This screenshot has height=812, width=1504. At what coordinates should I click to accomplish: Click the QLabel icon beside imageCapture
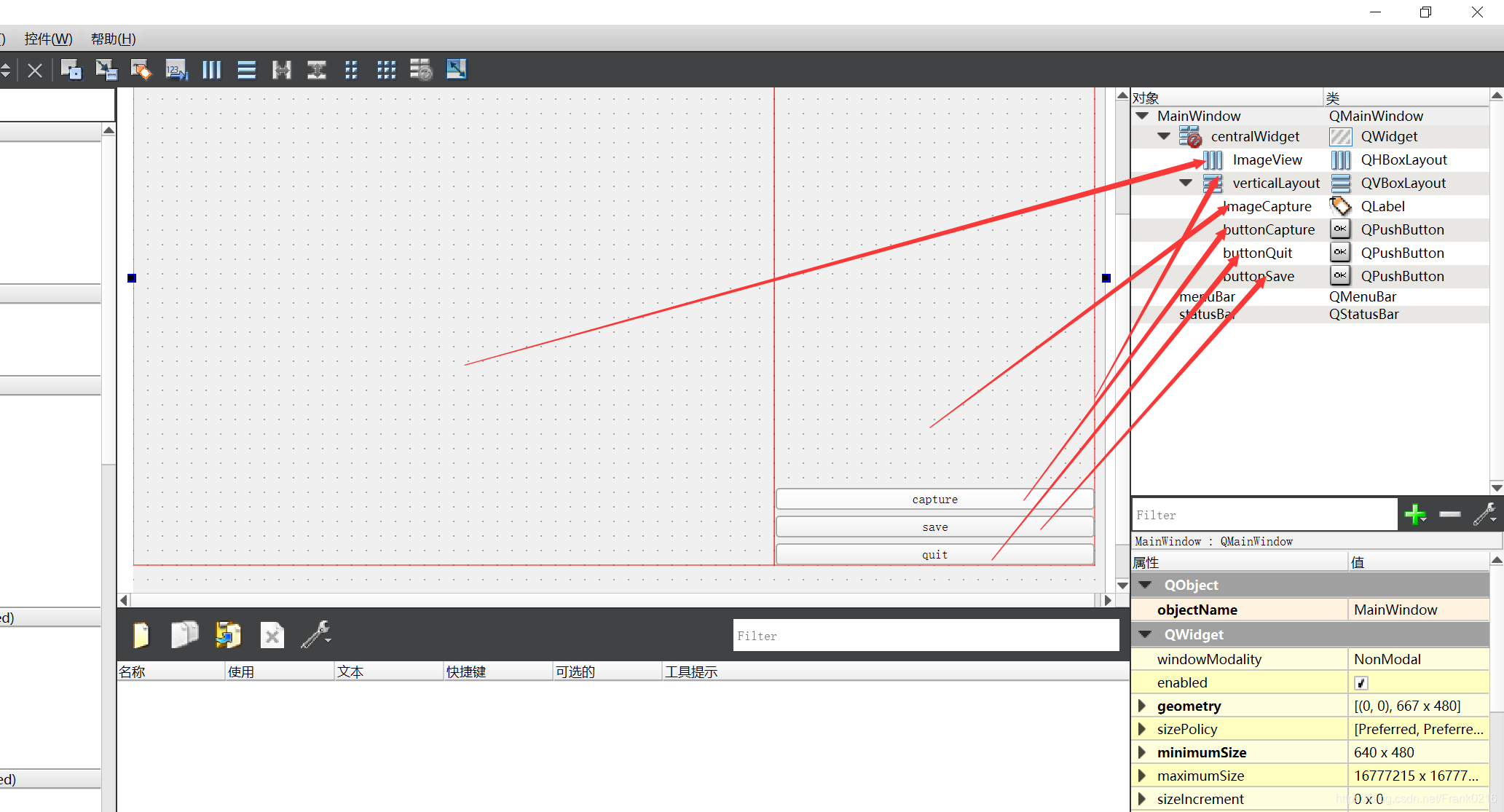(1340, 206)
